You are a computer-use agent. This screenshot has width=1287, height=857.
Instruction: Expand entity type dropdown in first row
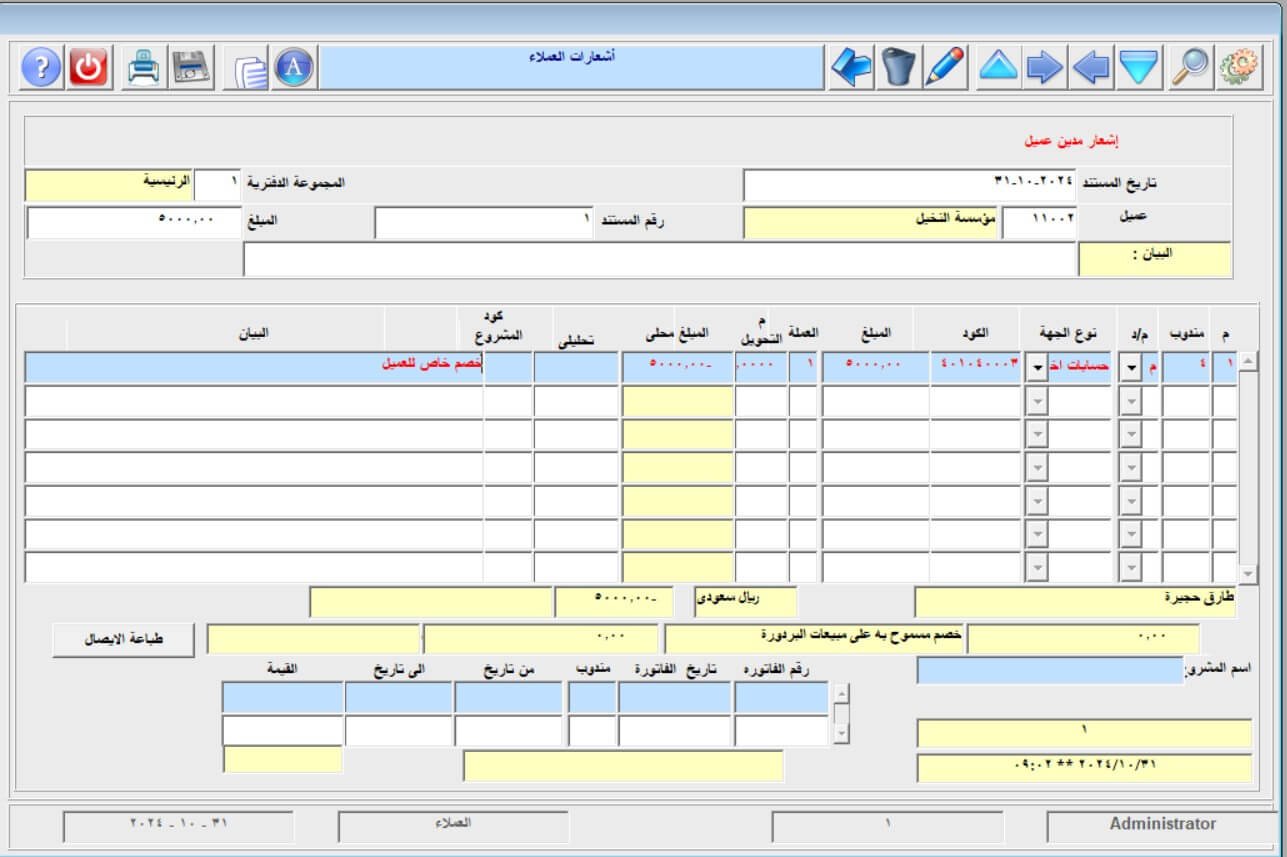[x=1037, y=368]
